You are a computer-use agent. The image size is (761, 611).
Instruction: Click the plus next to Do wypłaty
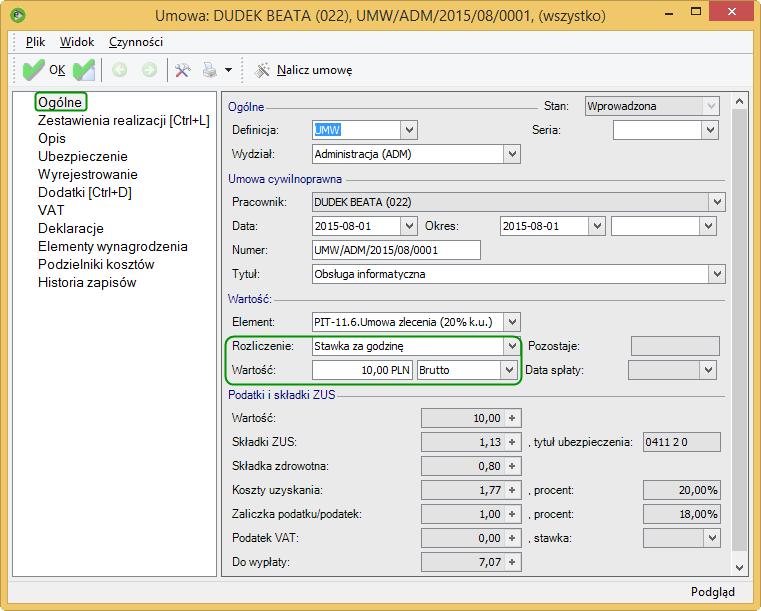[512, 562]
